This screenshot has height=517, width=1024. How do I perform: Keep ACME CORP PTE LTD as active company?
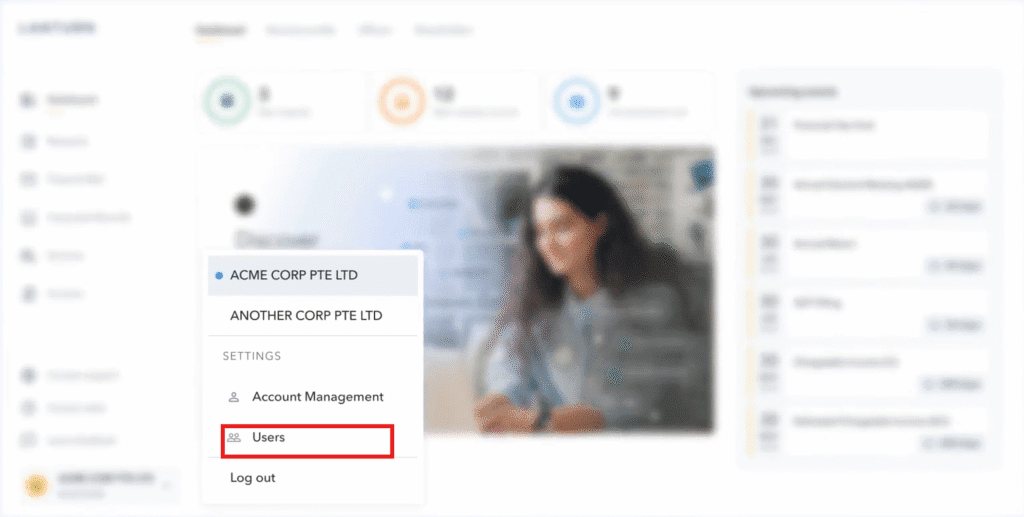(294, 275)
